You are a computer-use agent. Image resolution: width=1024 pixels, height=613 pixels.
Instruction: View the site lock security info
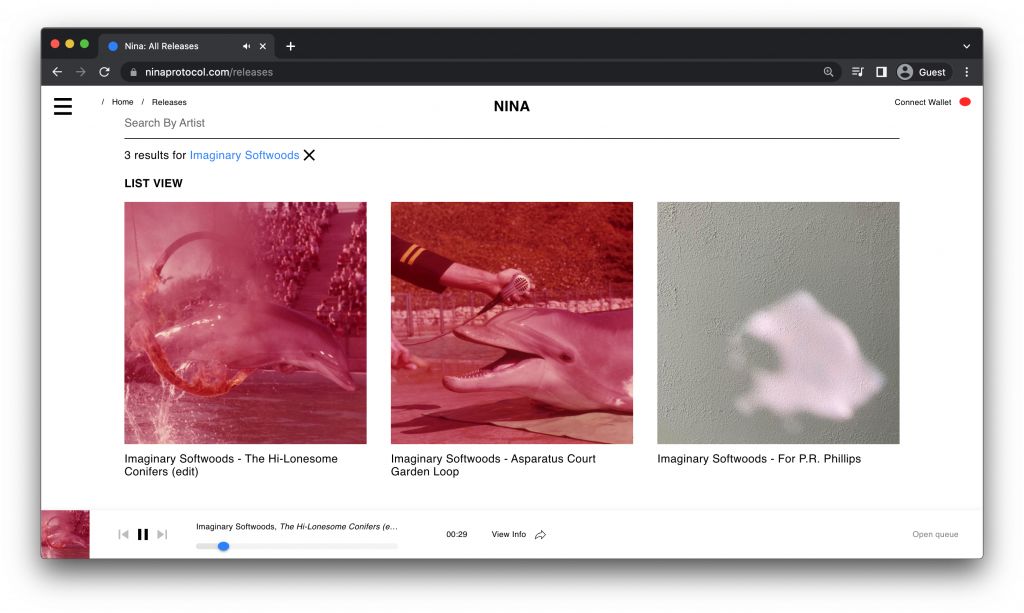133,72
